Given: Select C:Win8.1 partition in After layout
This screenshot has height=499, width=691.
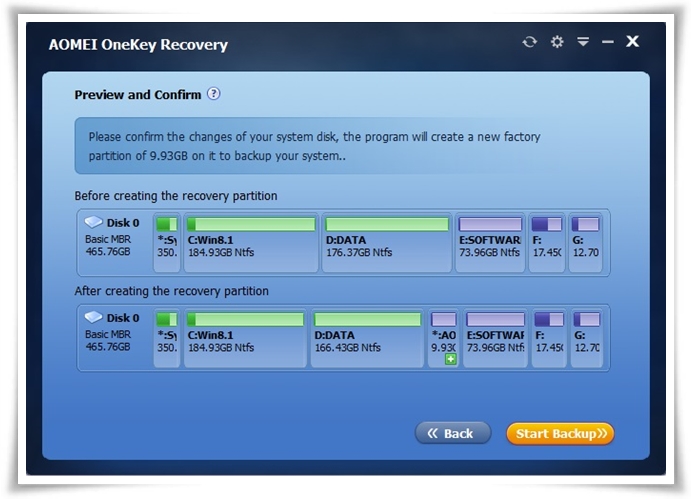Looking at the screenshot, I should (245, 338).
